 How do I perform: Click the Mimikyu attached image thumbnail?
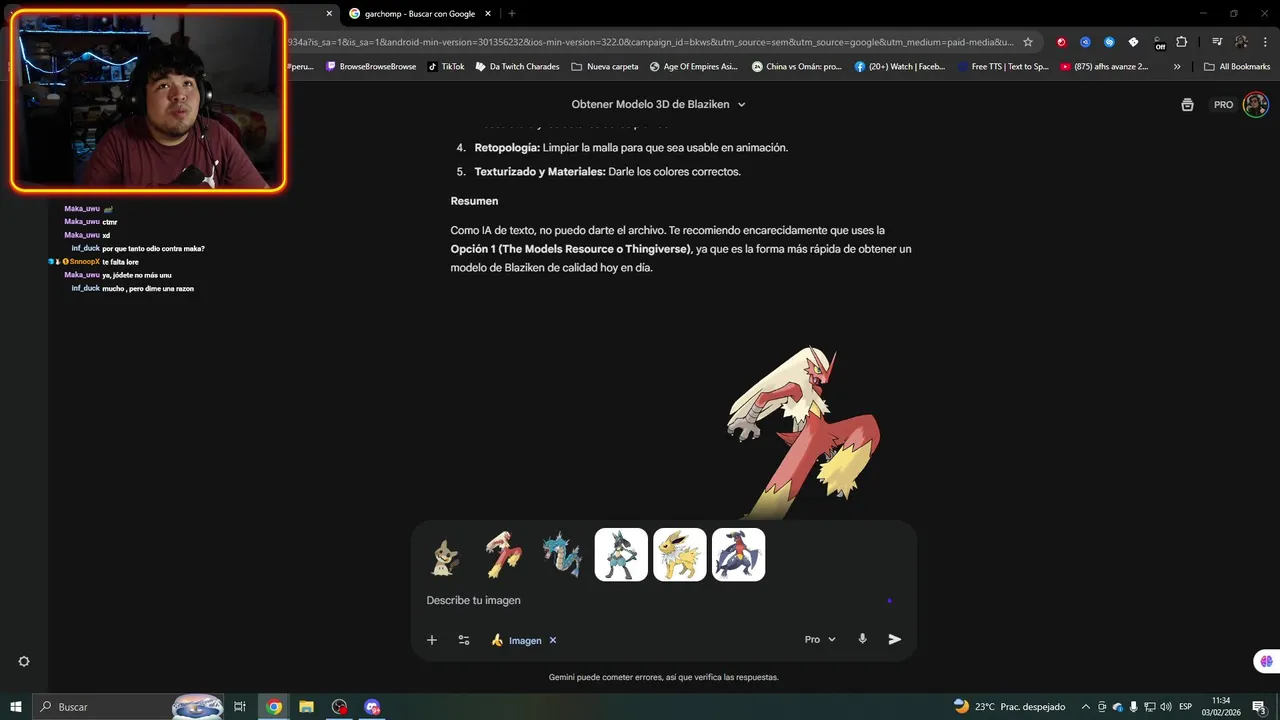coord(445,555)
